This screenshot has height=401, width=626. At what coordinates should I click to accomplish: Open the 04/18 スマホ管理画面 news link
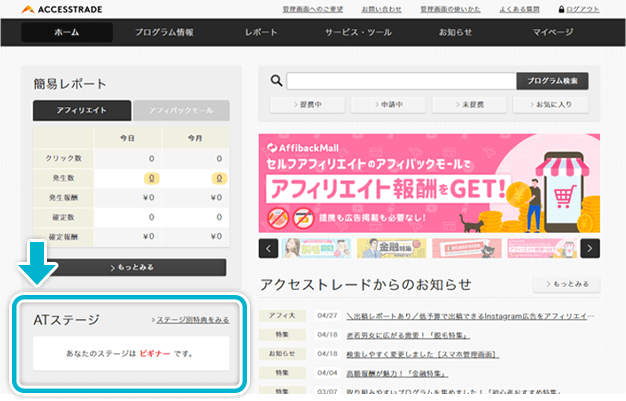(x=423, y=354)
